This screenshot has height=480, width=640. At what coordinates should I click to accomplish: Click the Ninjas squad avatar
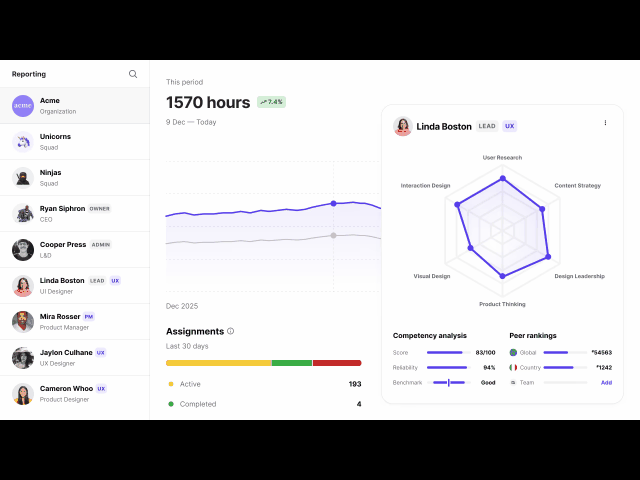click(23, 178)
